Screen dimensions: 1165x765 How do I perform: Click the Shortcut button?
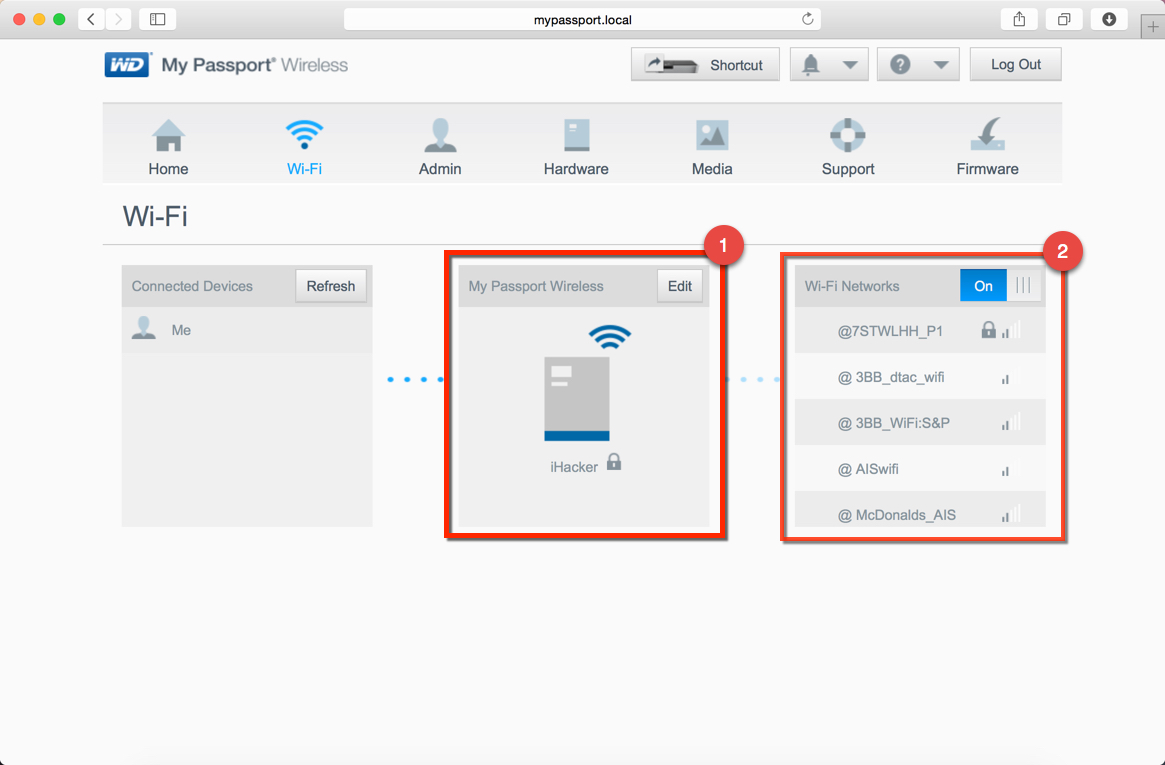click(x=705, y=65)
